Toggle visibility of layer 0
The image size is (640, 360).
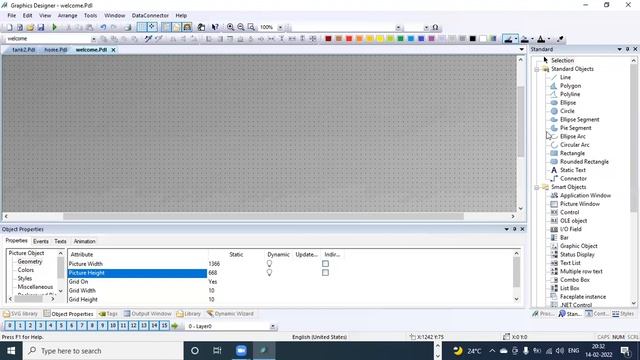pos(9,326)
